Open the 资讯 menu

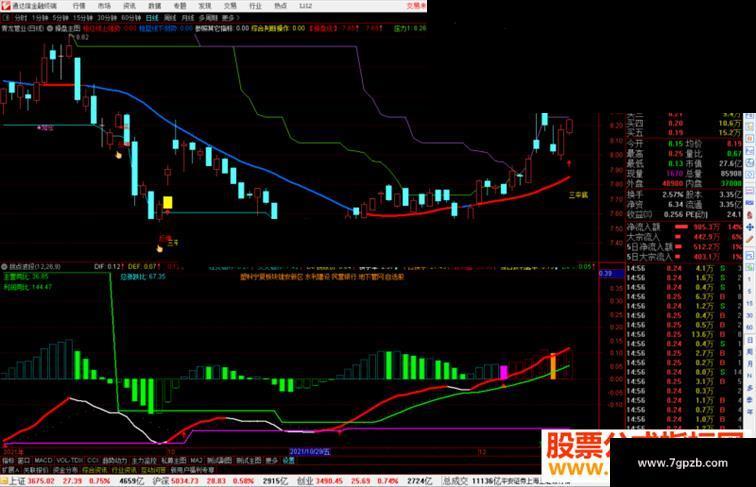(129, 6)
